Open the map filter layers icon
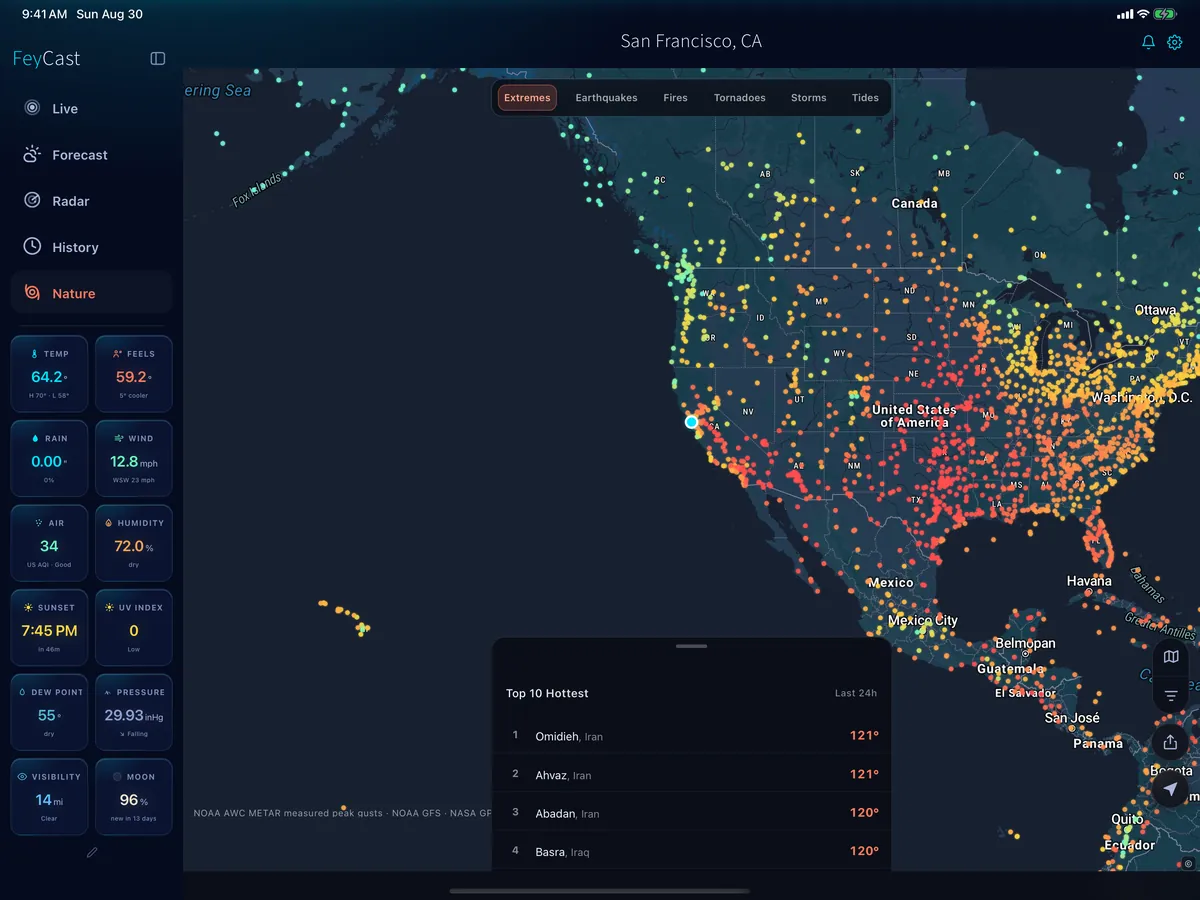 pyautogui.click(x=1171, y=695)
